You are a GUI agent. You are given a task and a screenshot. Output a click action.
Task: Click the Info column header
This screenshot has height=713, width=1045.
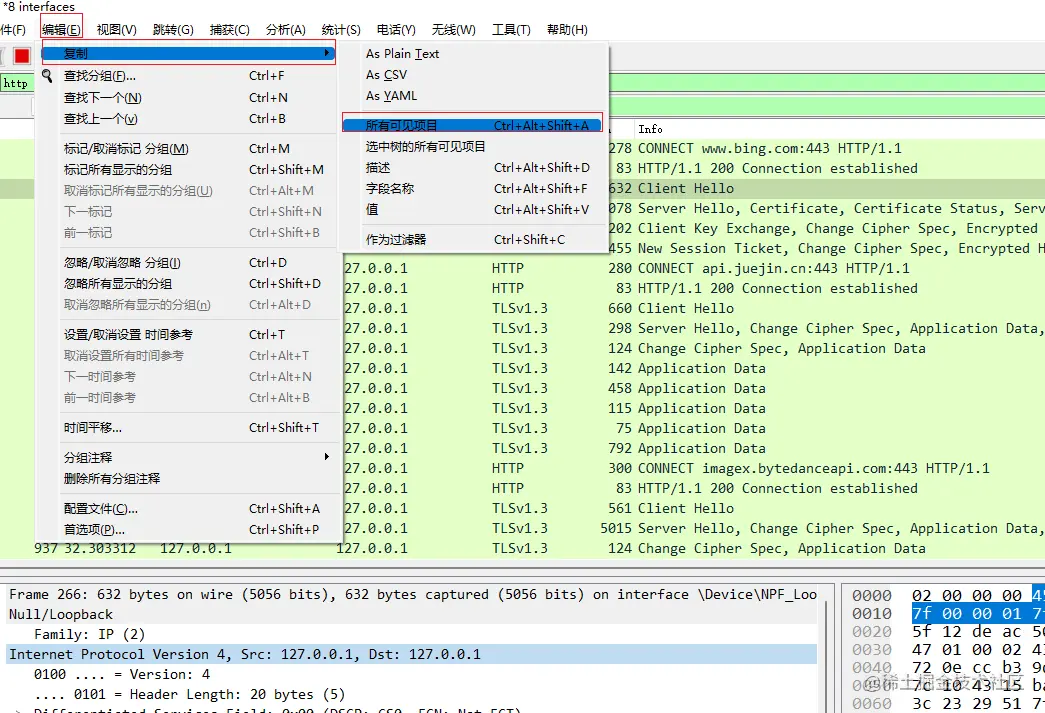650,129
